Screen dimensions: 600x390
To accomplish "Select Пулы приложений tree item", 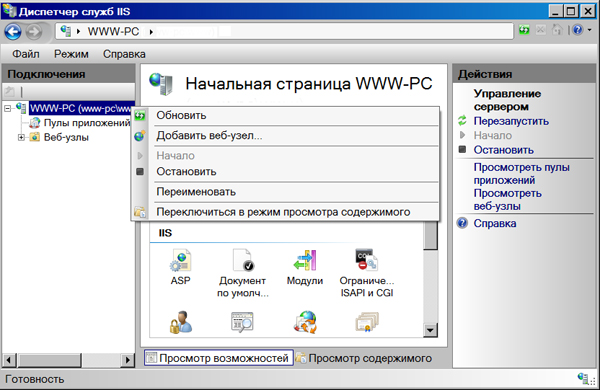I will [87, 123].
